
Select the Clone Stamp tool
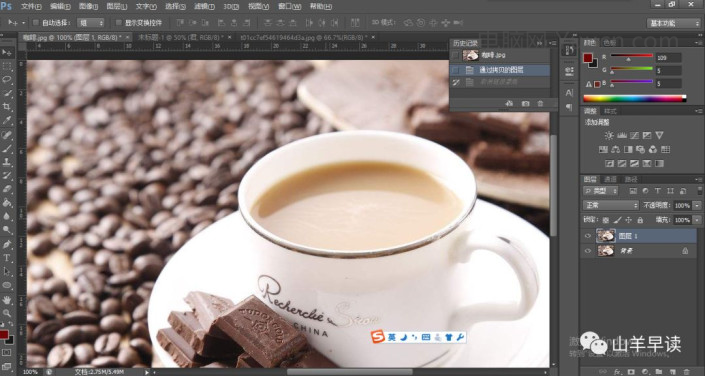click(7, 161)
